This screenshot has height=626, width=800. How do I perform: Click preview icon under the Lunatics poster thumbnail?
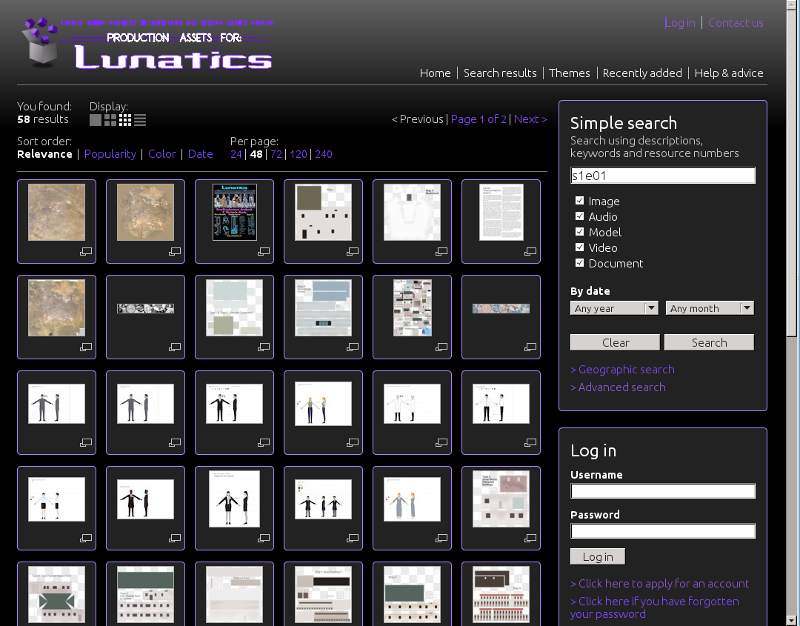pyautogui.click(x=264, y=252)
